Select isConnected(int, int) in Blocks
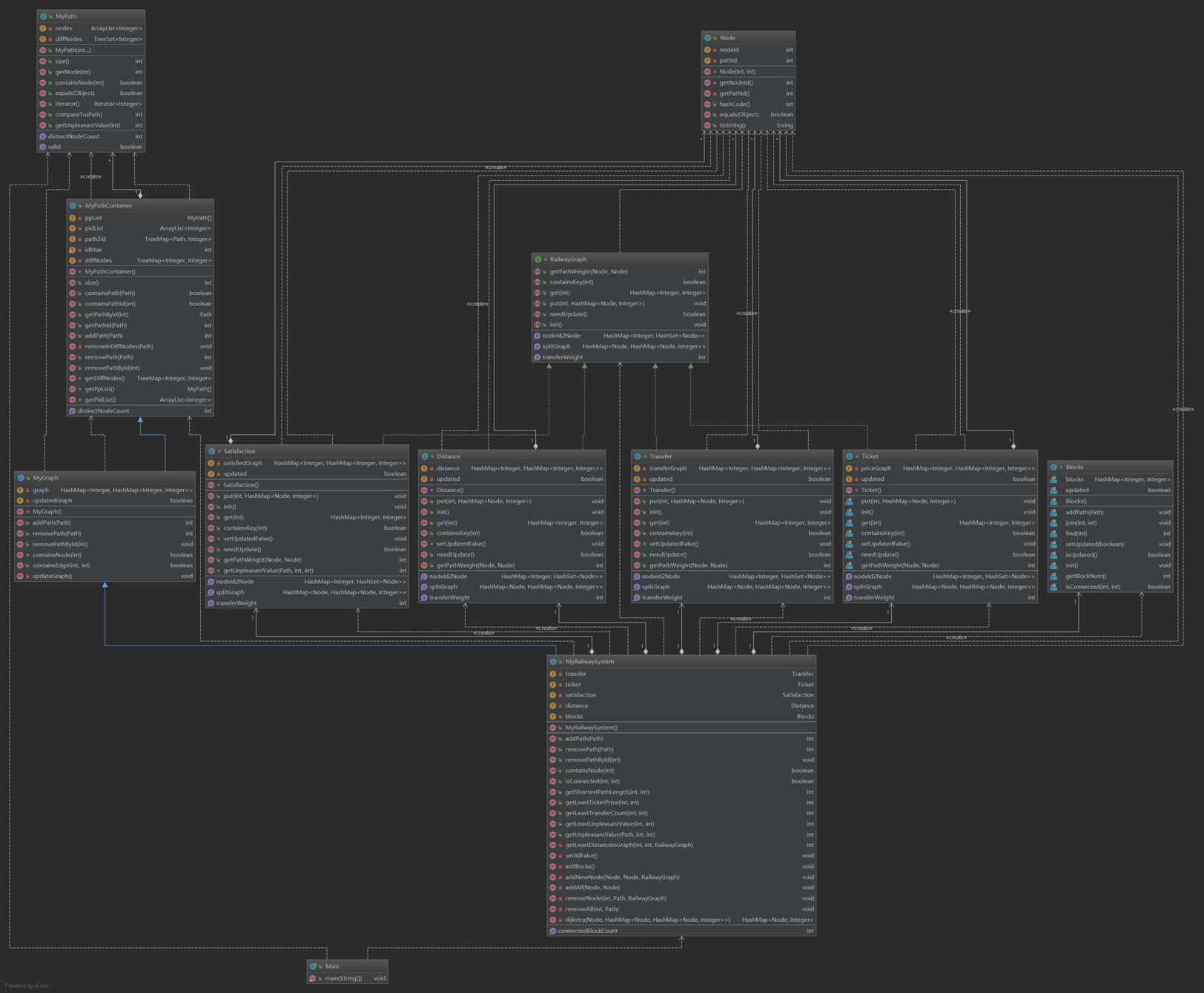The width and height of the screenshot is (1204, 993). pyautogui.click(x=1093, y=587)
